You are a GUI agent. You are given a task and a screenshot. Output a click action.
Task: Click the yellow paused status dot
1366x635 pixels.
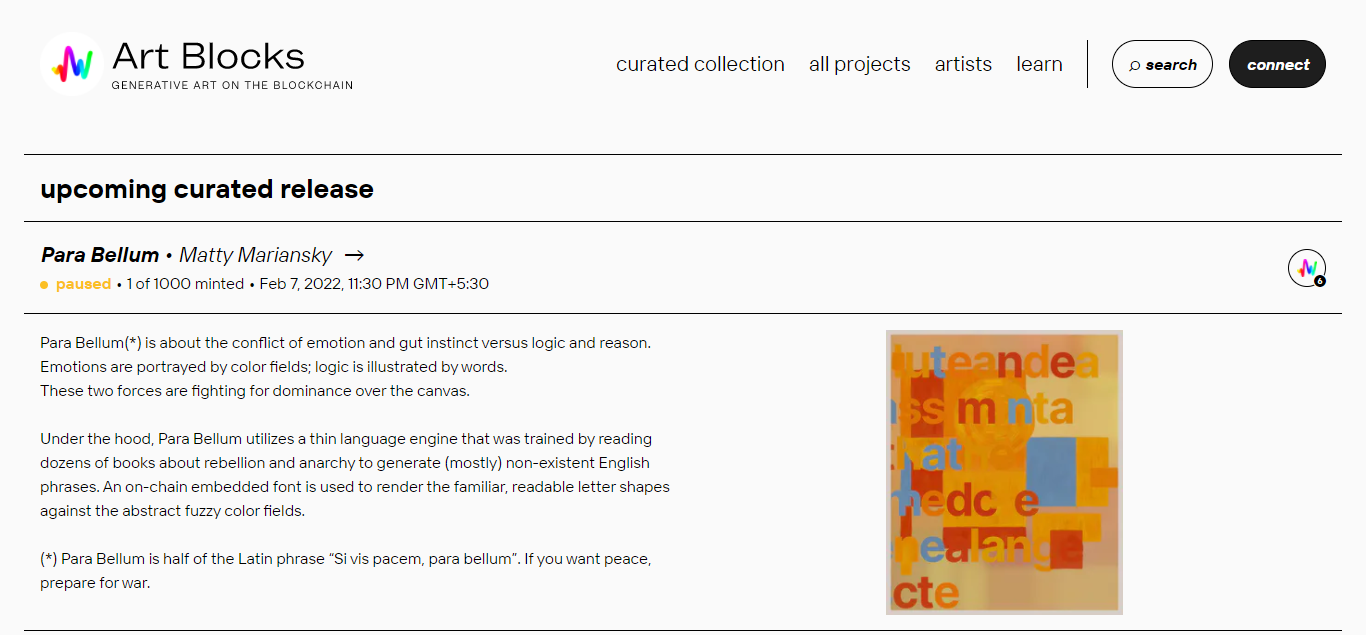click(x=44, y=285)
